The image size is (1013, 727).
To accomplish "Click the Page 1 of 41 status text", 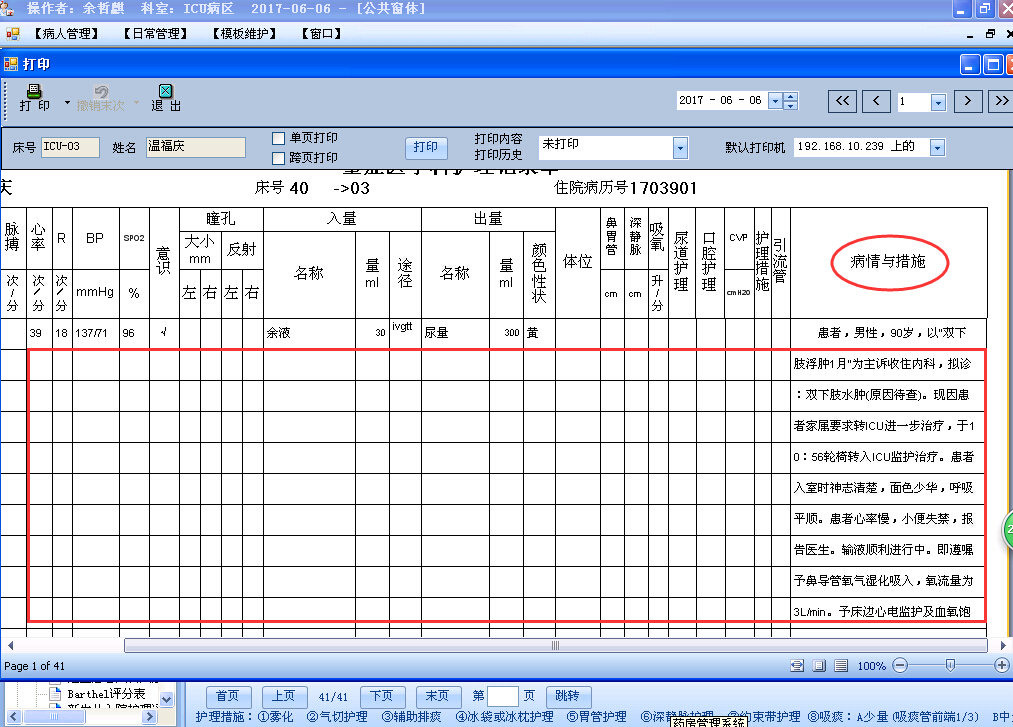I will coord(34,666).
